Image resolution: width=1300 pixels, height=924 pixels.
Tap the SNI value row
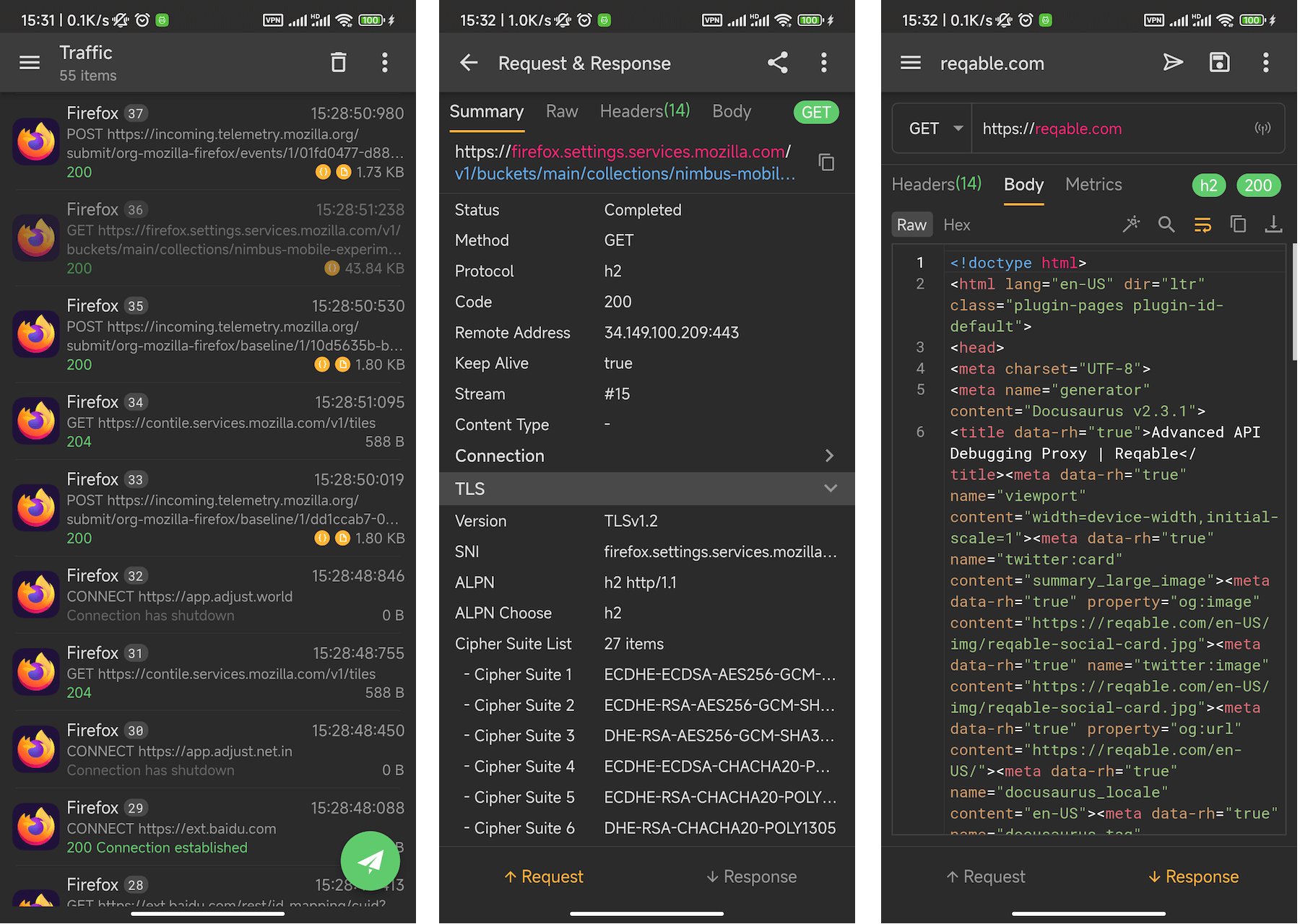click(x=647, y=552)
